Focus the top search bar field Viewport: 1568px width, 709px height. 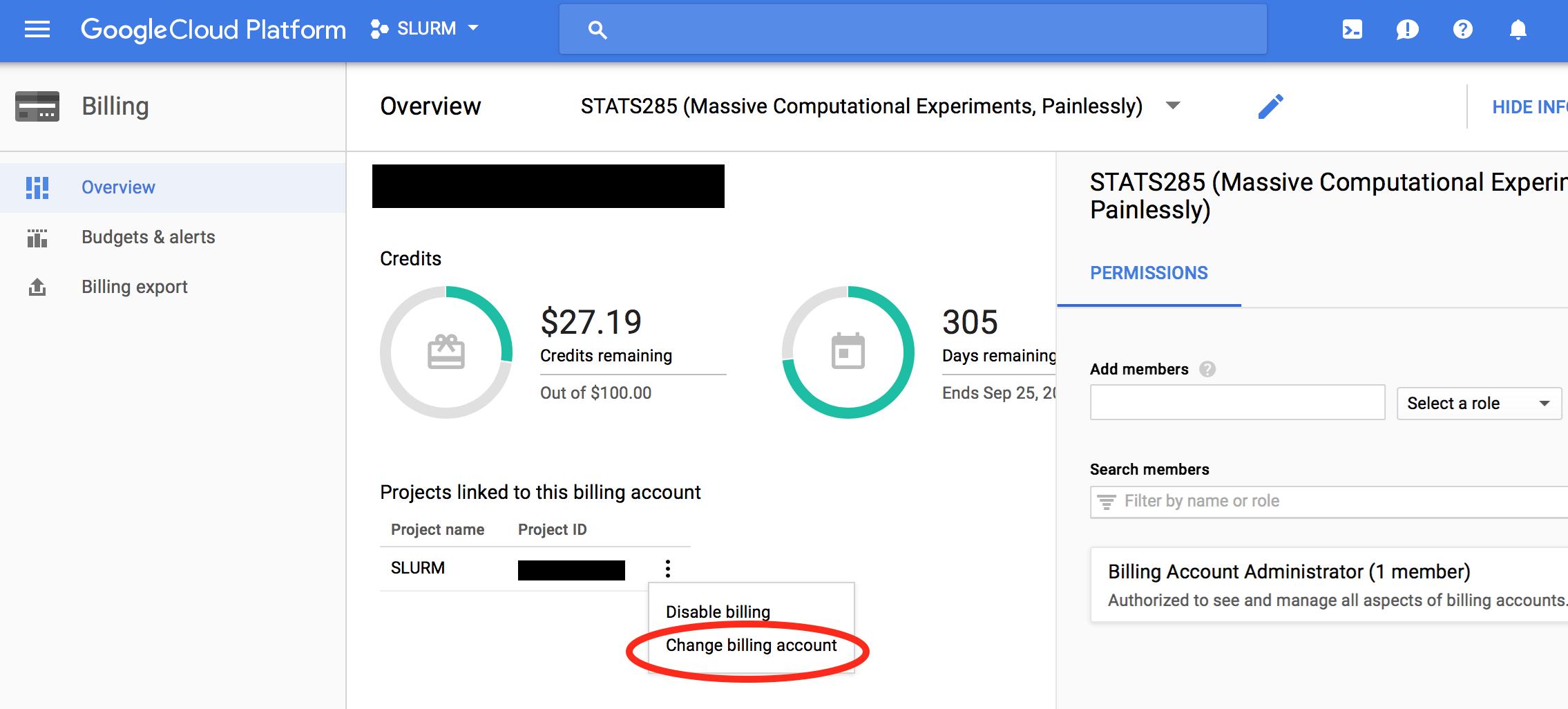913,29
